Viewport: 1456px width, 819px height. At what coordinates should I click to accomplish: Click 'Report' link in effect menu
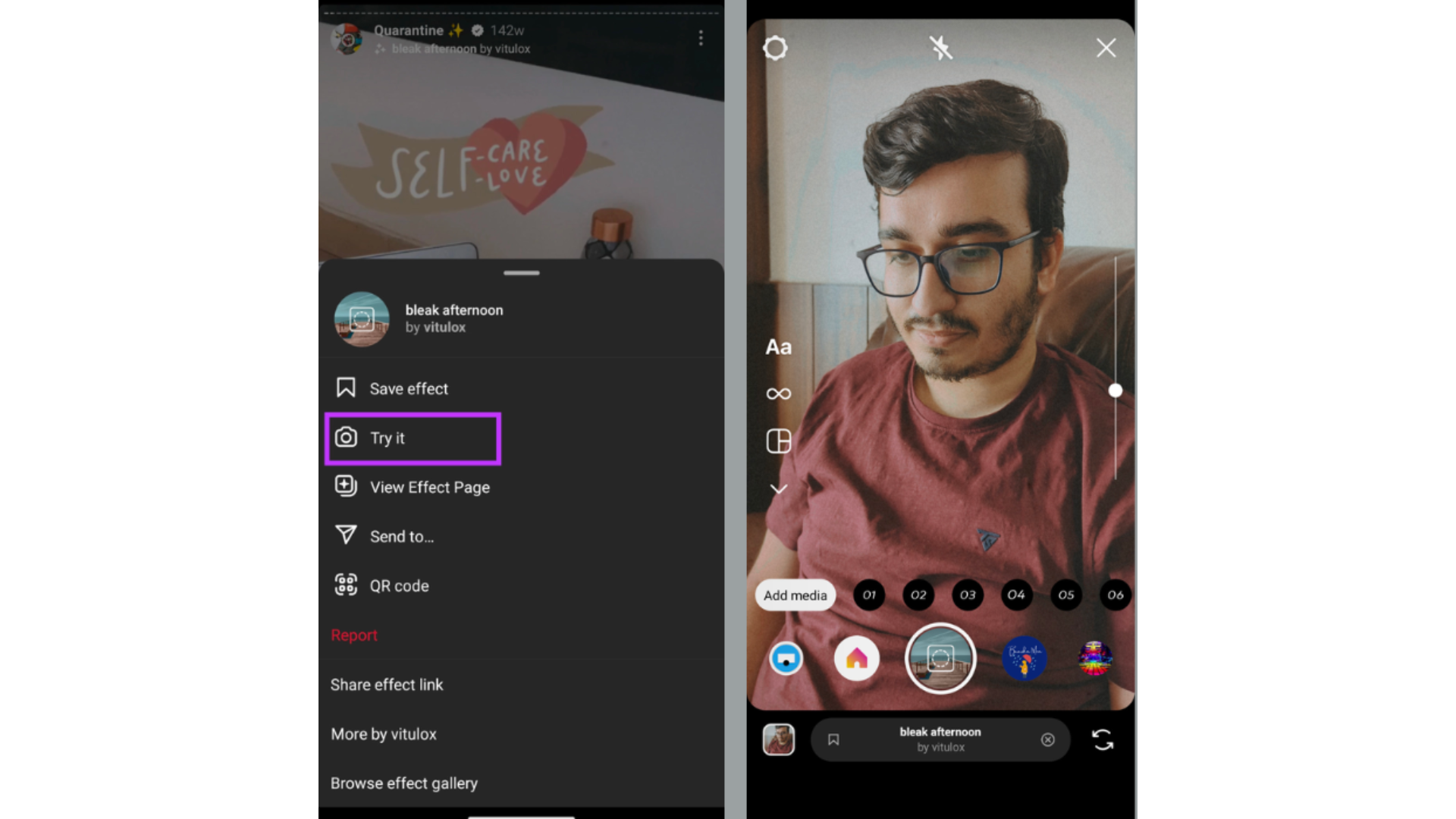click(x=354, y=635)
